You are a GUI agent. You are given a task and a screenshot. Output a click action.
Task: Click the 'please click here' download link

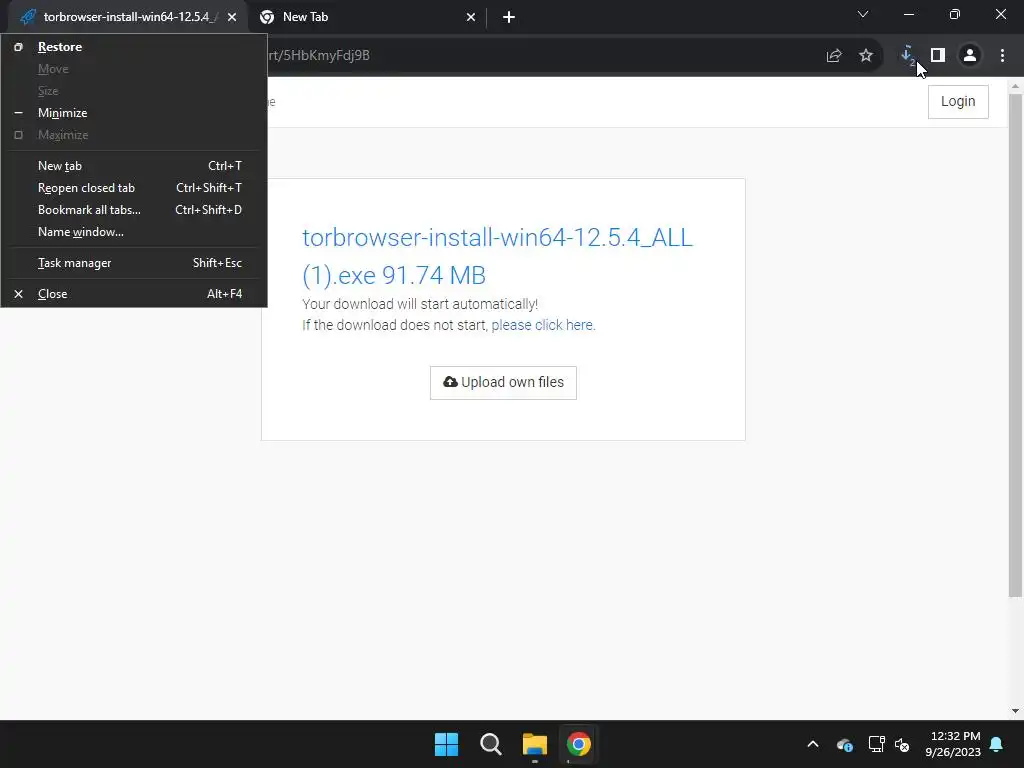[542, 325]
